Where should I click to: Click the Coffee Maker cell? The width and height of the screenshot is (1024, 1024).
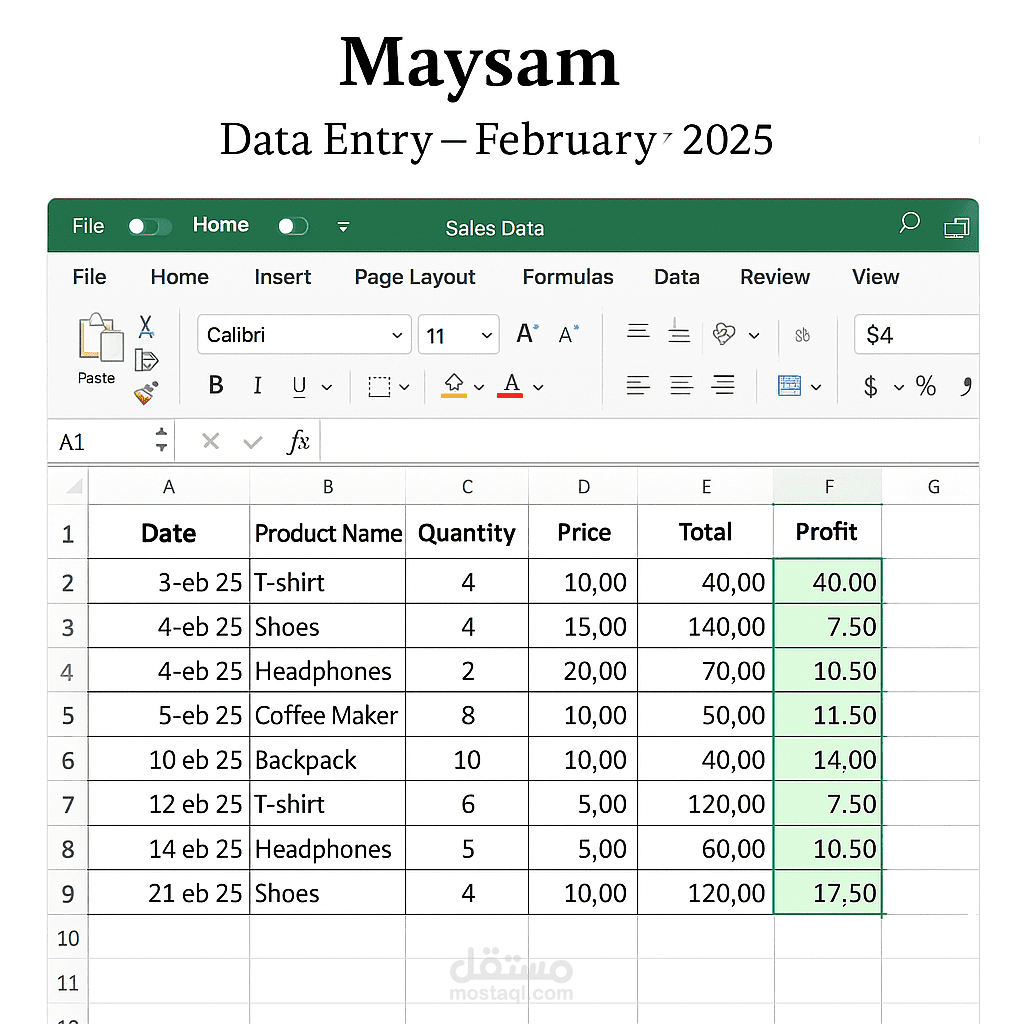coord(327,715)
